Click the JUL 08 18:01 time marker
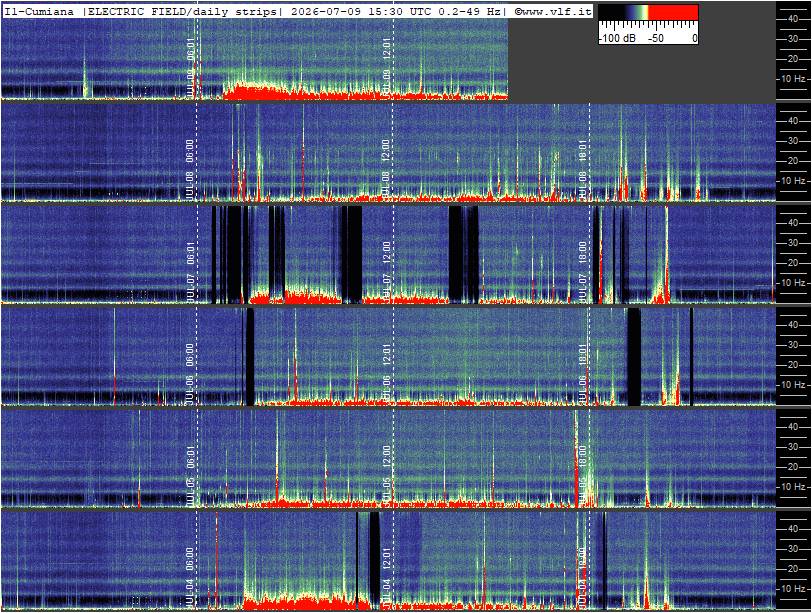 583,170
